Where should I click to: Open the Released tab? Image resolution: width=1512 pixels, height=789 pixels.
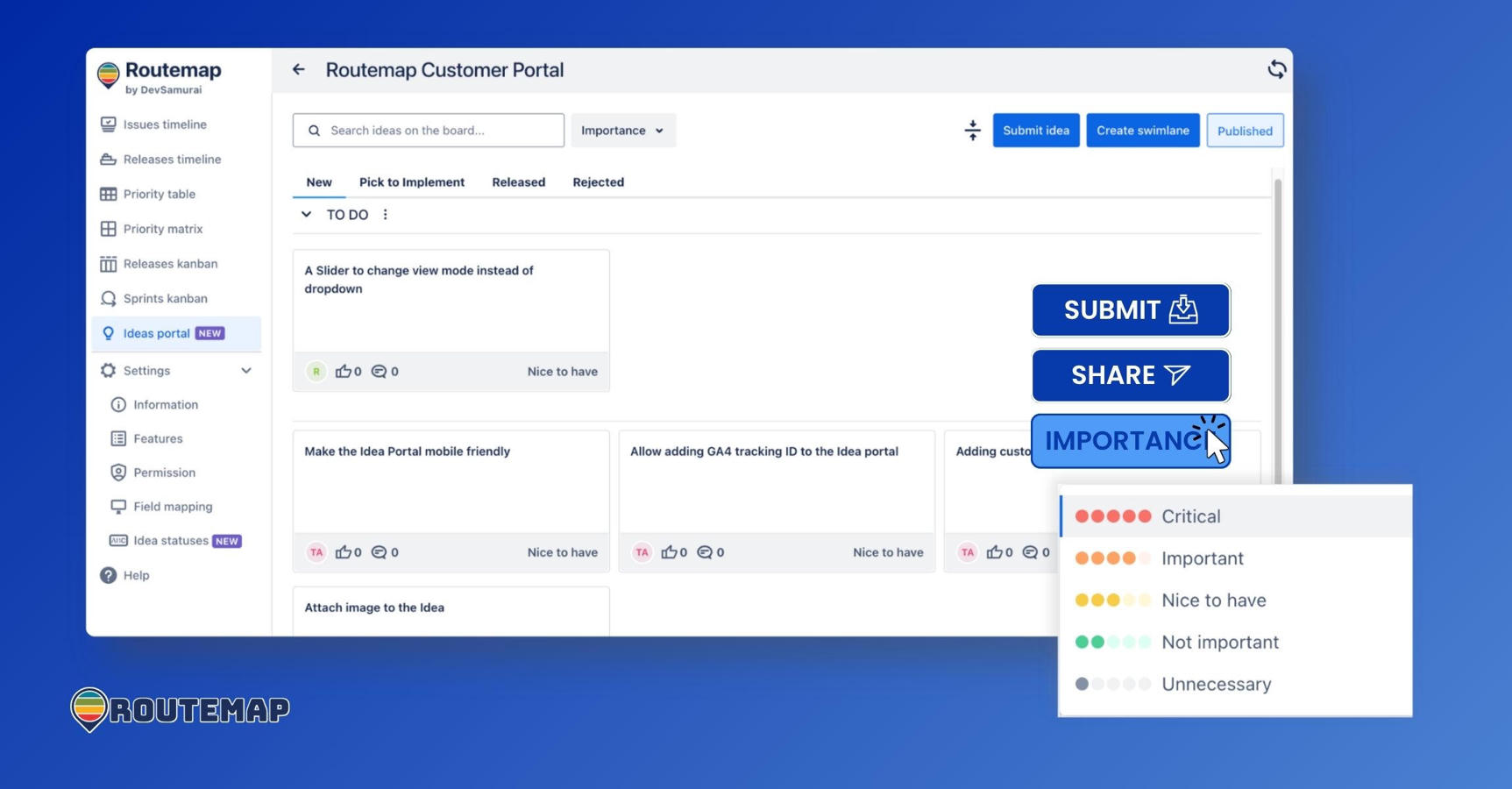pyautogui.click(x=519, y=182)
